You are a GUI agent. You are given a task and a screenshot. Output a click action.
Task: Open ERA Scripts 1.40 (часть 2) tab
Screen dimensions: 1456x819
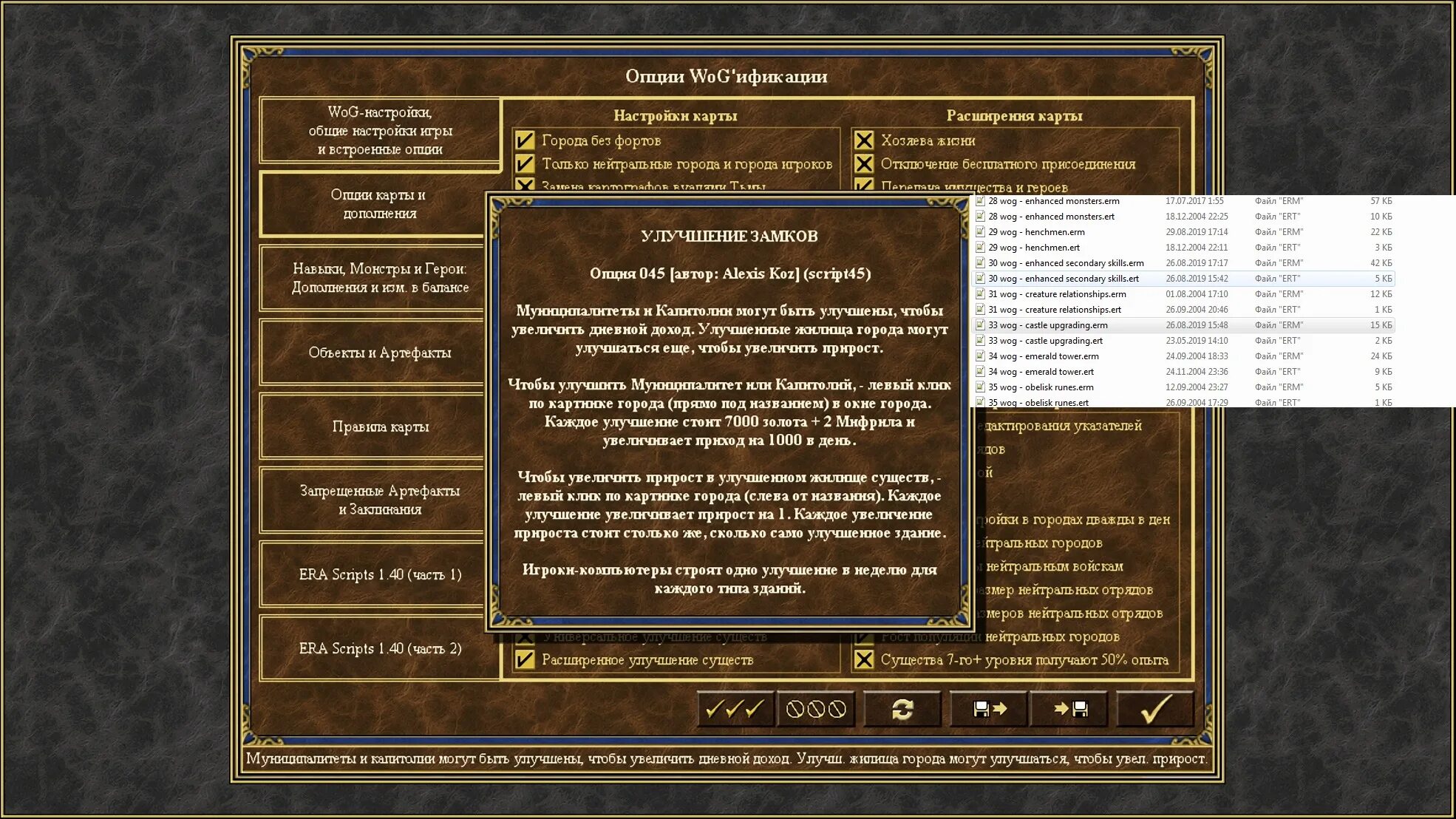(x=378, y=648)
